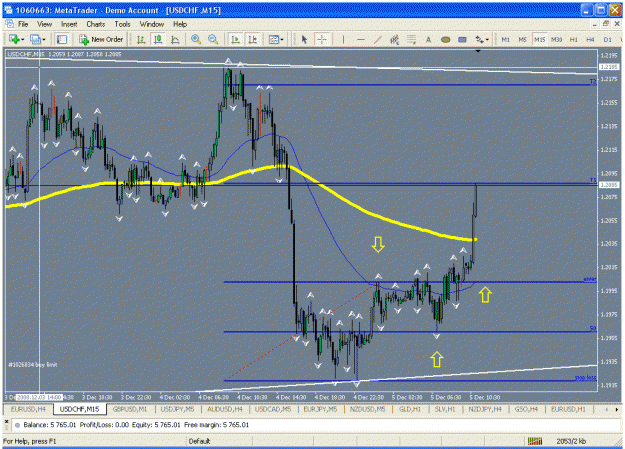Image resolution: width=625 pixels, height=449 pixels.
Task: Toggle chart shift
Action: pyautogui.click(x=253, y=39)
